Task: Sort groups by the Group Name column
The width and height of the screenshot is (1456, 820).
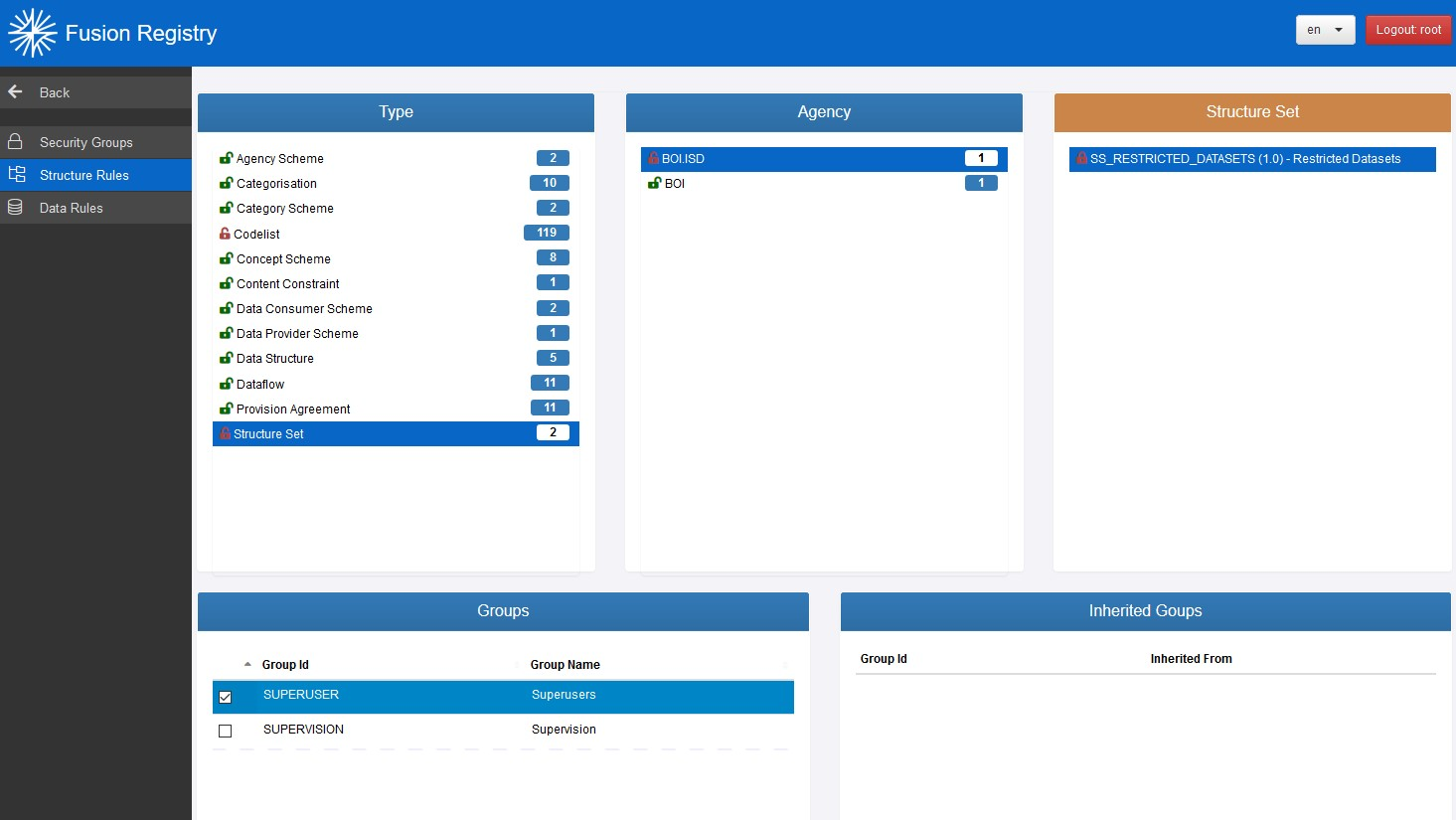Action: pyautogui.click(x=565, y=664)
